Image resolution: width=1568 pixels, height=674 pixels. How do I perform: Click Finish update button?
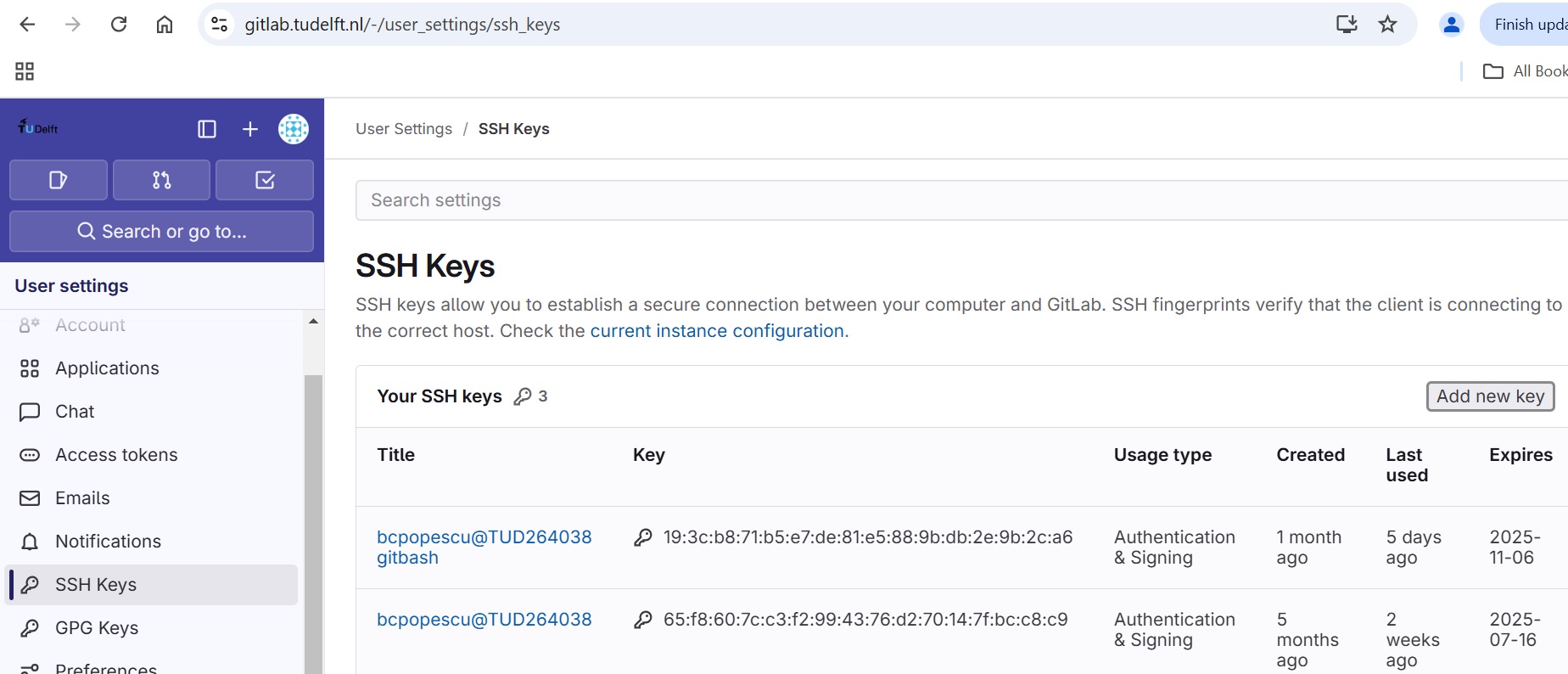point(1525,25)
